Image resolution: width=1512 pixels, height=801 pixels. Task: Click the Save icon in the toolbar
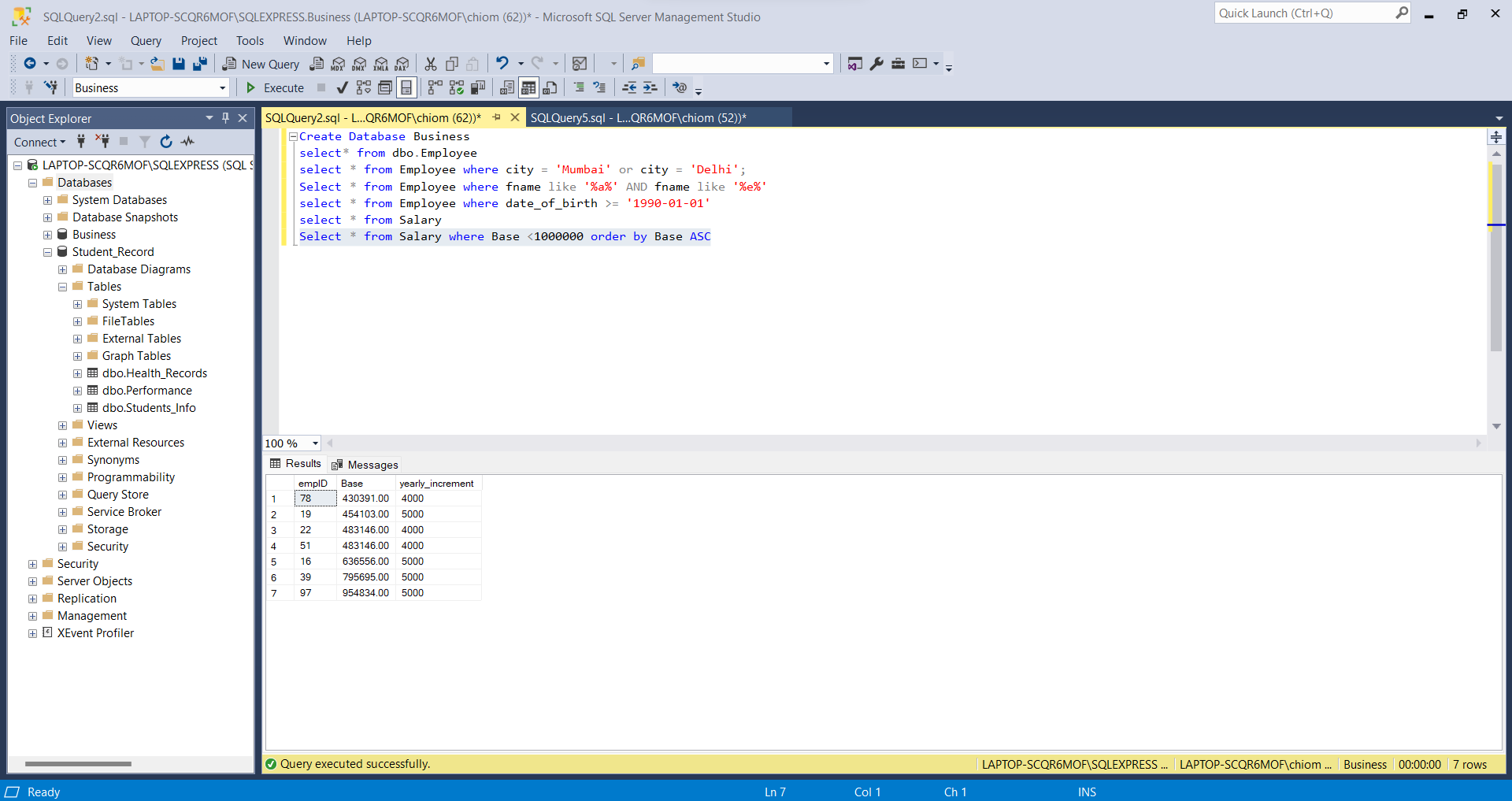coord(179,63)
